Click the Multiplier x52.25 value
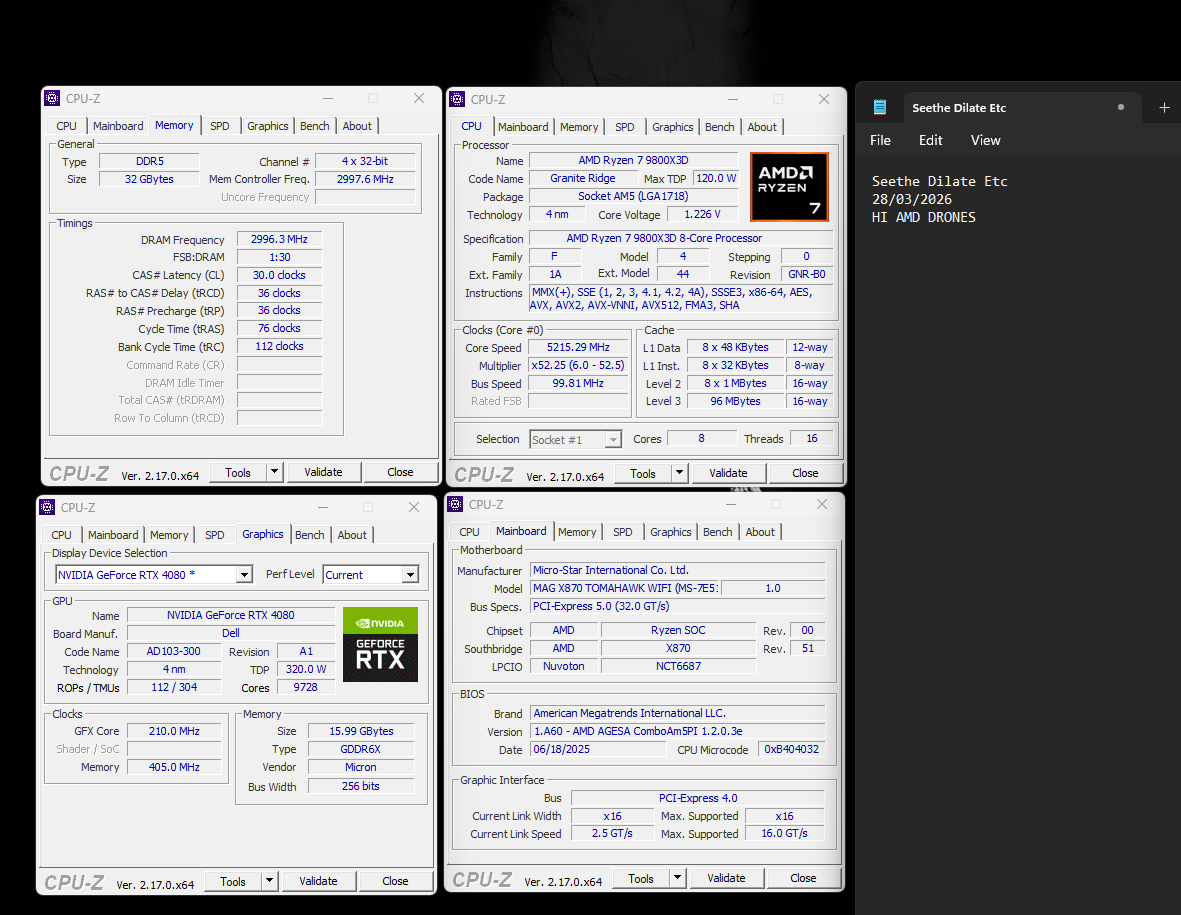This screenshot has width=1181, height=915. [x=578, y=365]
